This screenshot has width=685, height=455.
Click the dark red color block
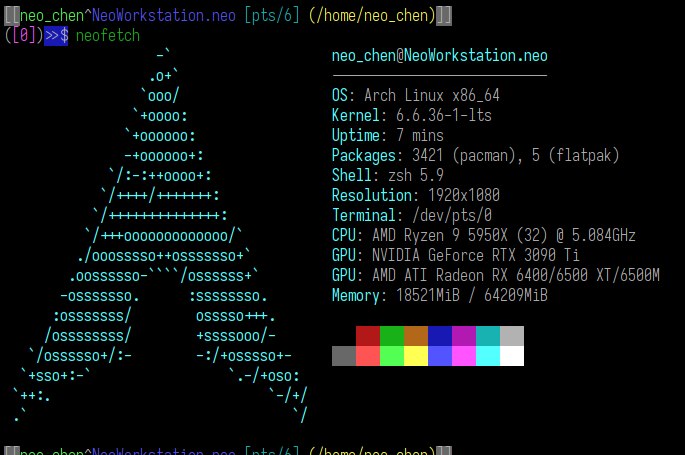(x=368, y=336)
